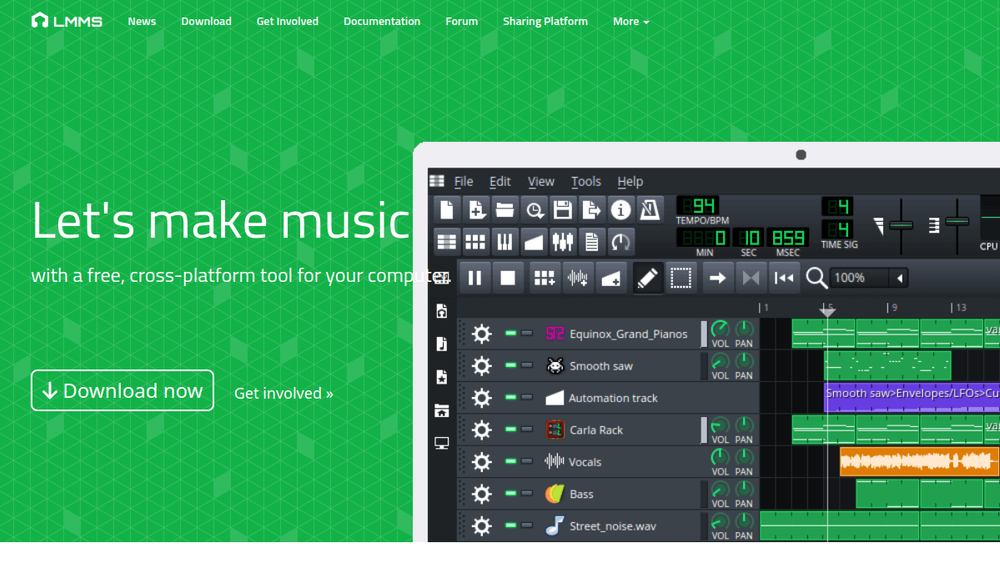
Task: Show the Beat+Bassline Editor icon
Action: click(x=476, y=242)
